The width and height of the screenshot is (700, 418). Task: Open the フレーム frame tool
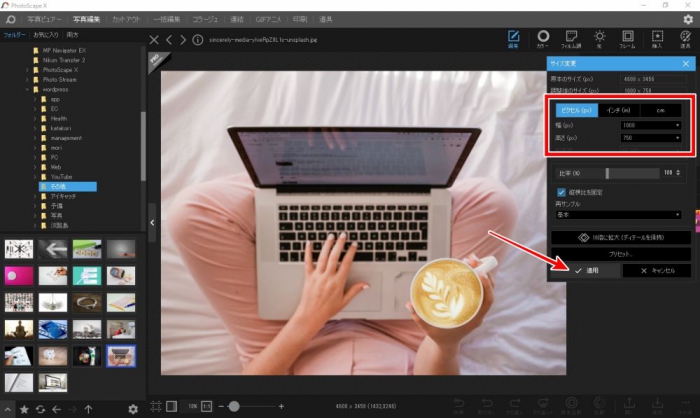click(x=627, y=39)
